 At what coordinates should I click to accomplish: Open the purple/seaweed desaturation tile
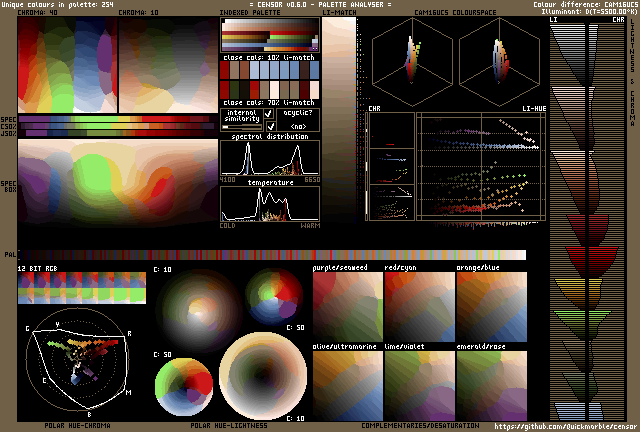(x=347, y=309)
